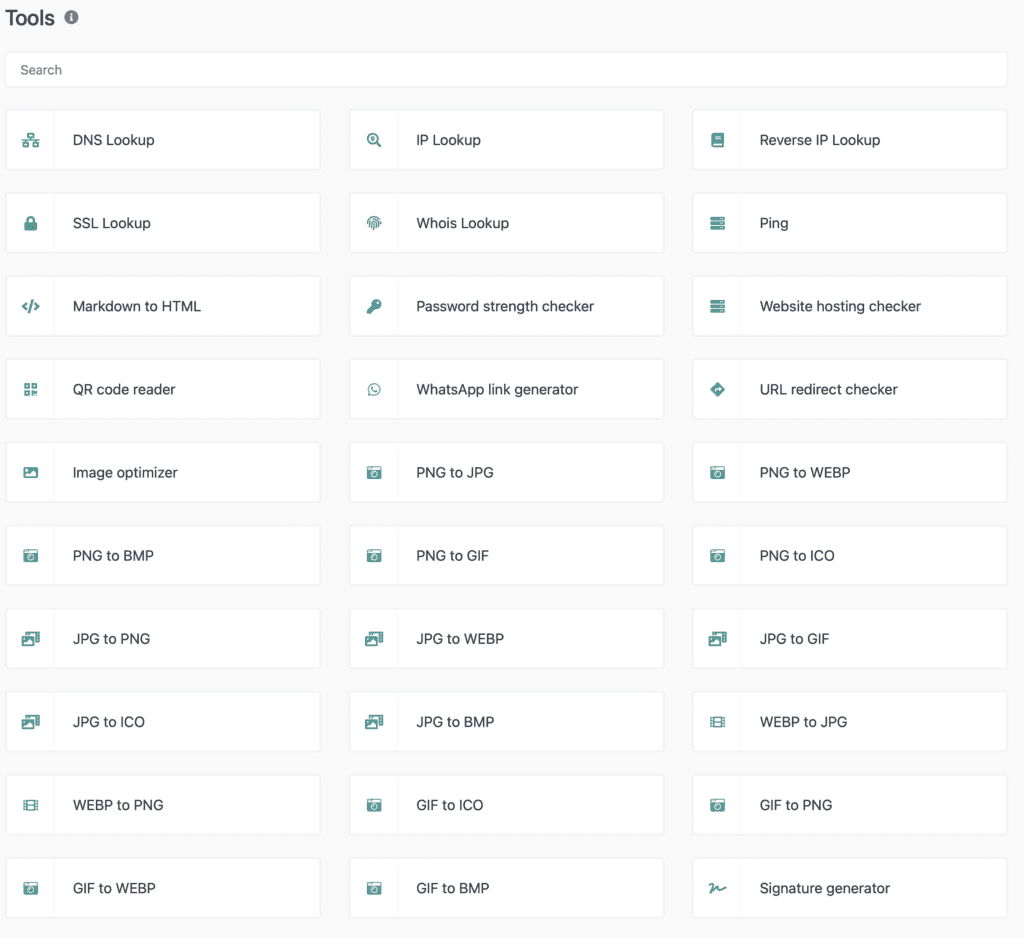
Task: Launch the WEBP to JPG converter
Action: click(802, 722)
